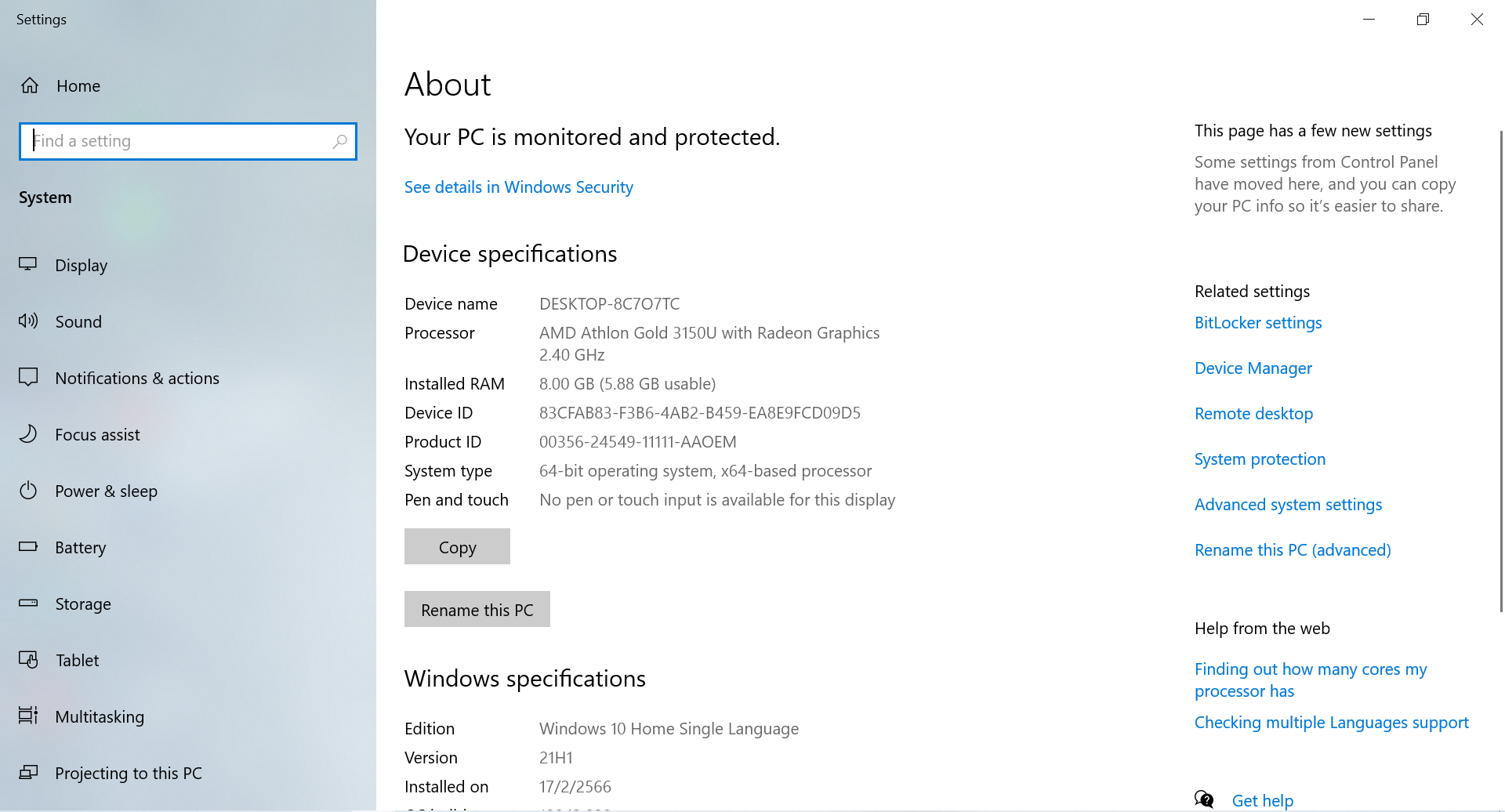
Task: Click the Battery icon in sidebar
Action: pyautogui.click(x=28, y=546)
